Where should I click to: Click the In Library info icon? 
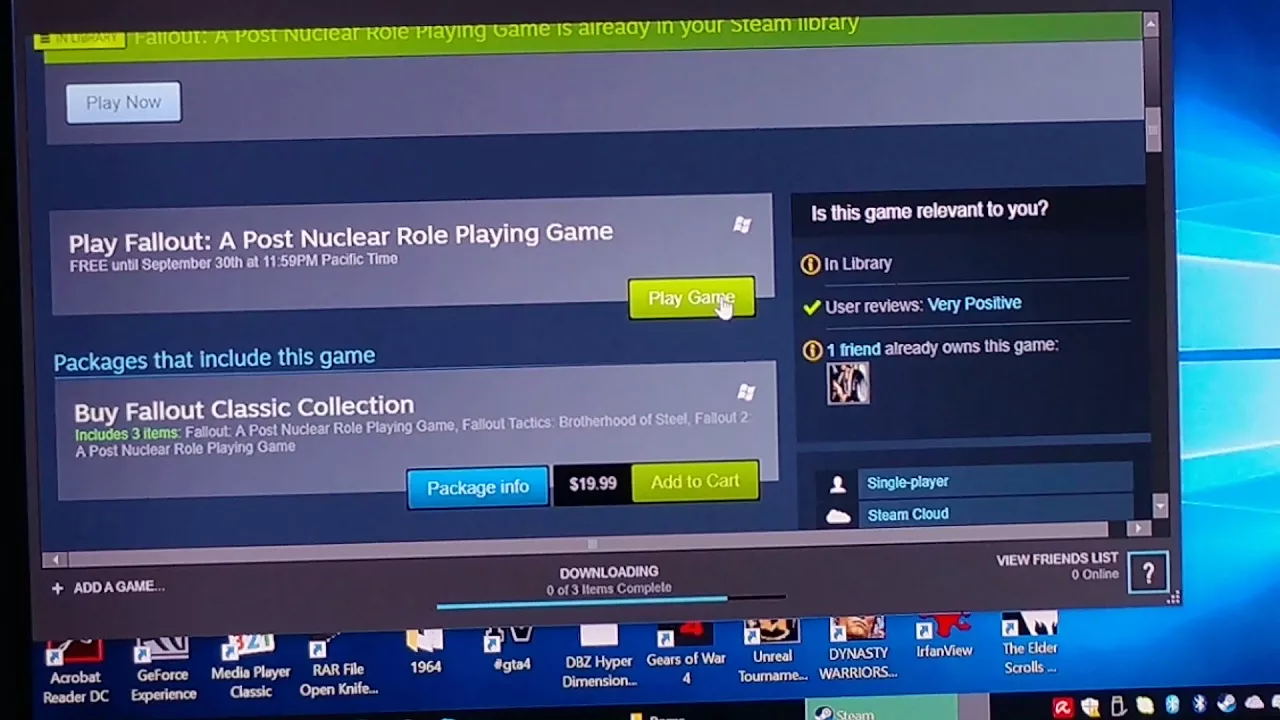(810, 265)
